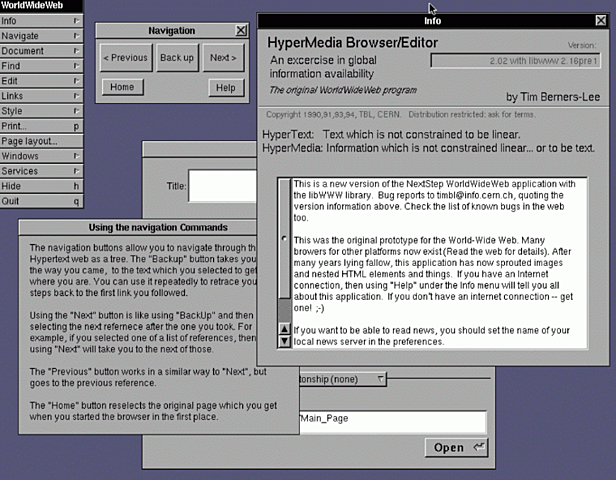The width and height of the screenshot is (616, 480).
Task: Click the Document submenu arrow indicator
Action: [x=77, y=51]
